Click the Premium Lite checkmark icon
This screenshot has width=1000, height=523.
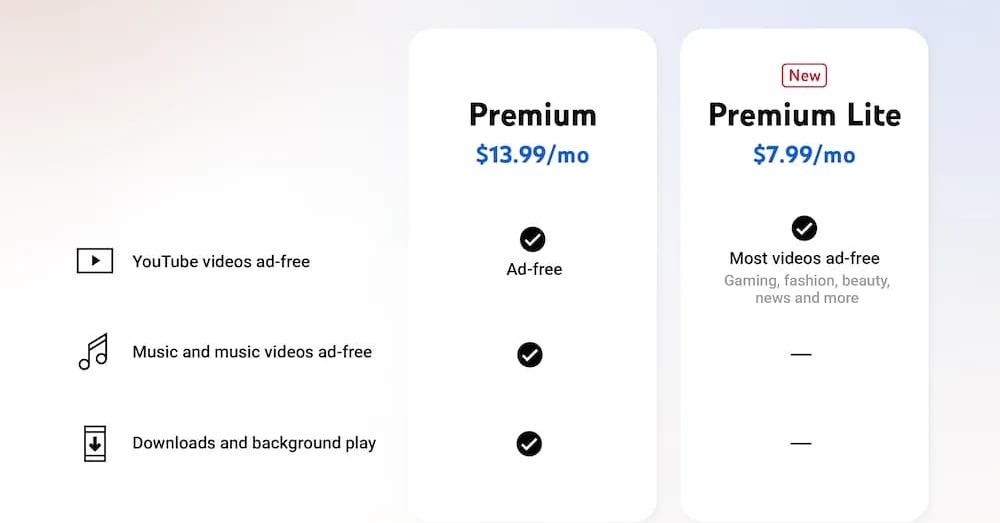click(x=804, y=228)
